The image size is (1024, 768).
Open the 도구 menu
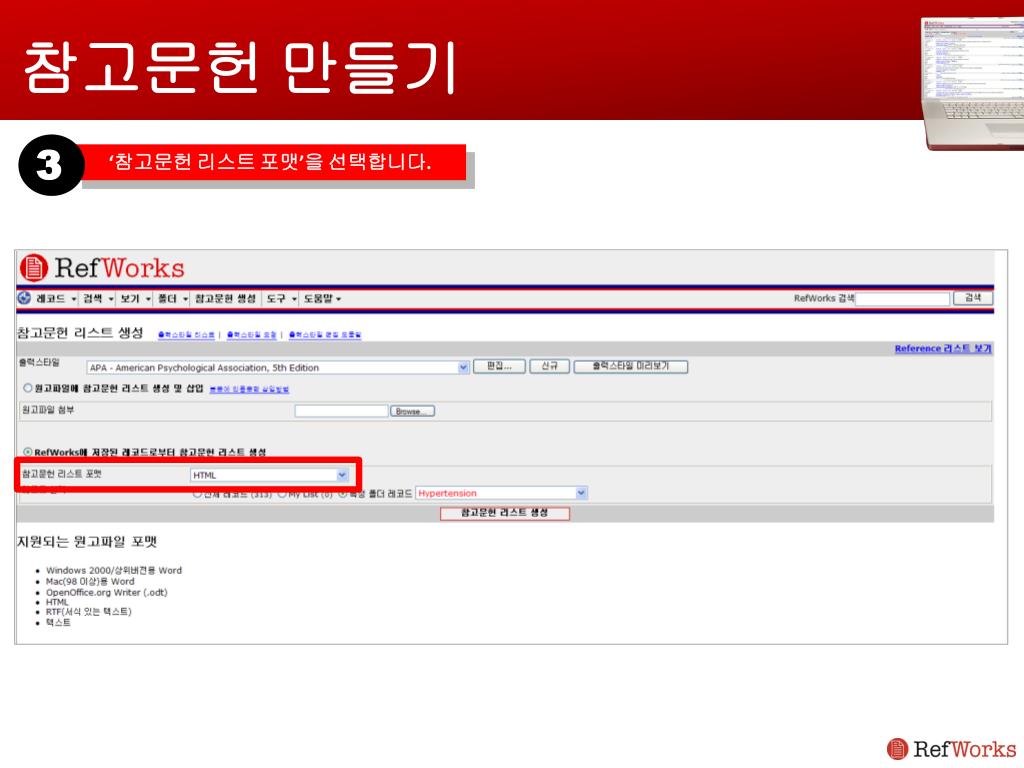click(x=281, y=298)
